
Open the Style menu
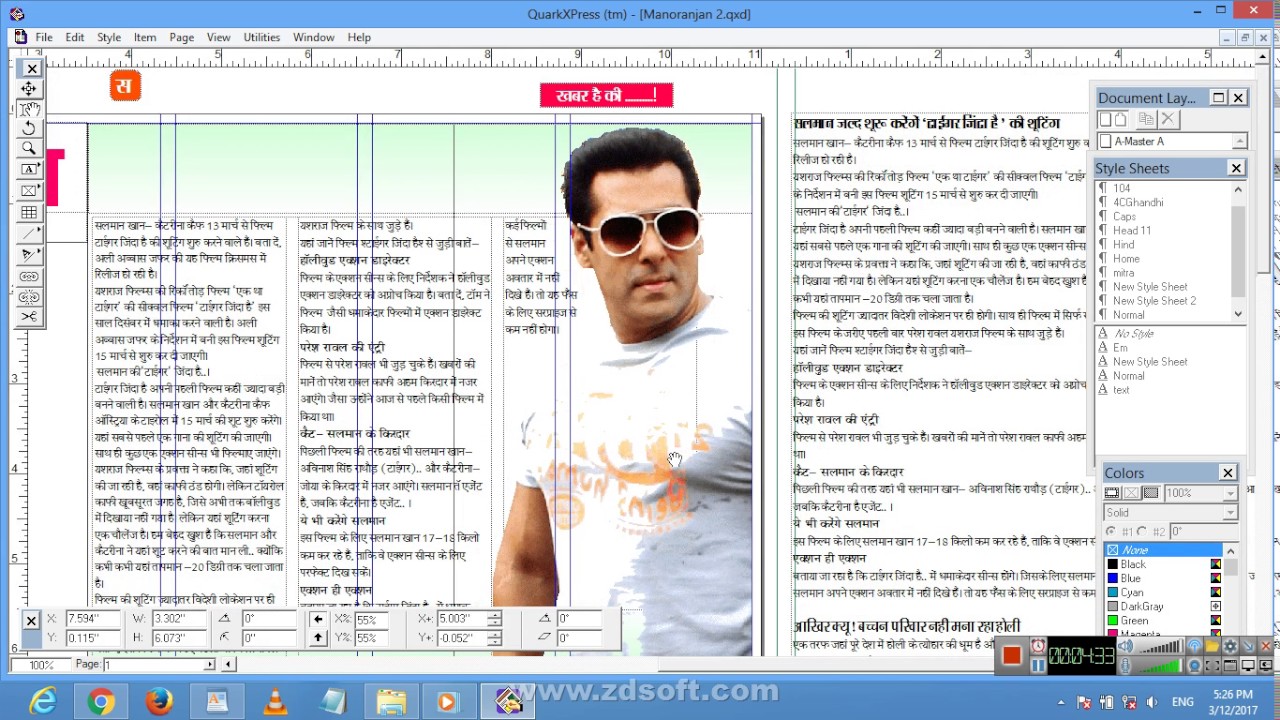[109, 37]
